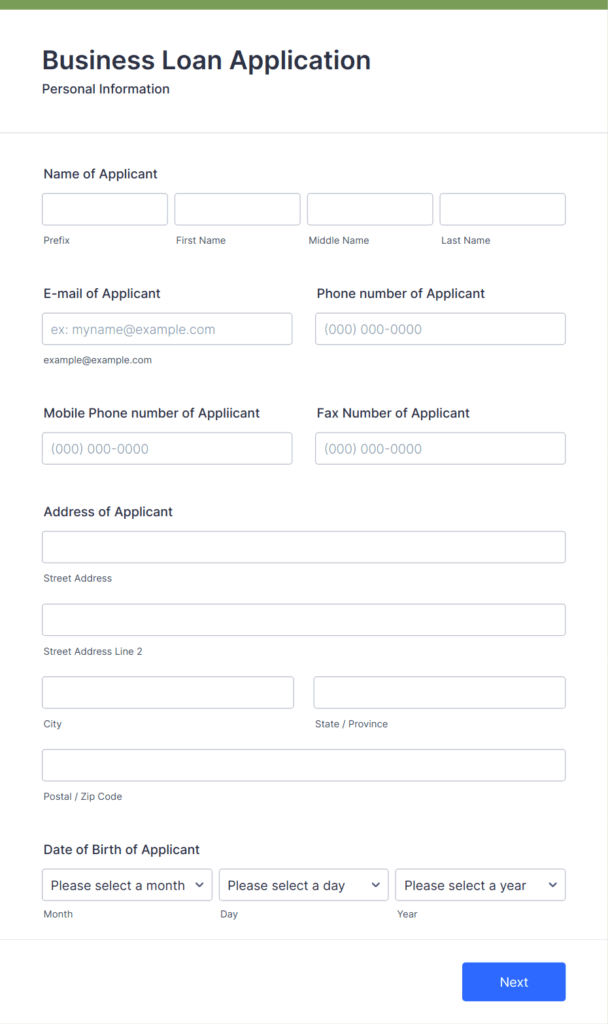Click the Prefix name field
Screen dimensions: 608x1024
[105, 209]
